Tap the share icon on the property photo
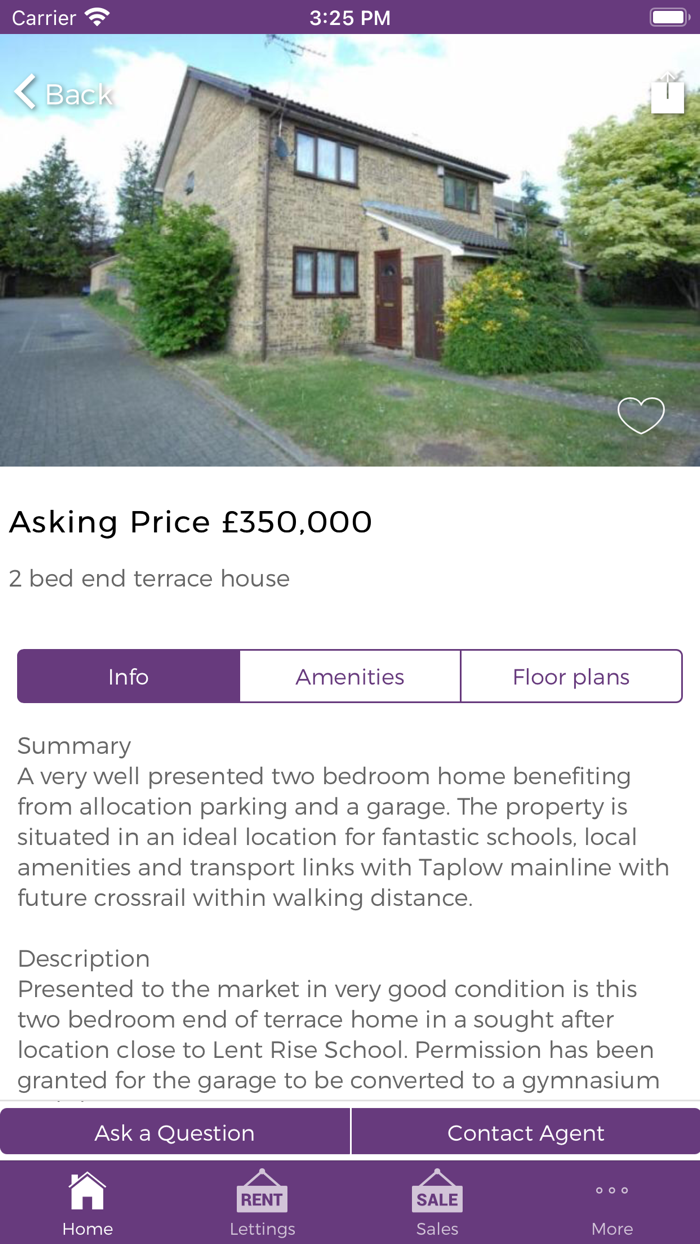 pyautogui.click(x=667, y=95)
